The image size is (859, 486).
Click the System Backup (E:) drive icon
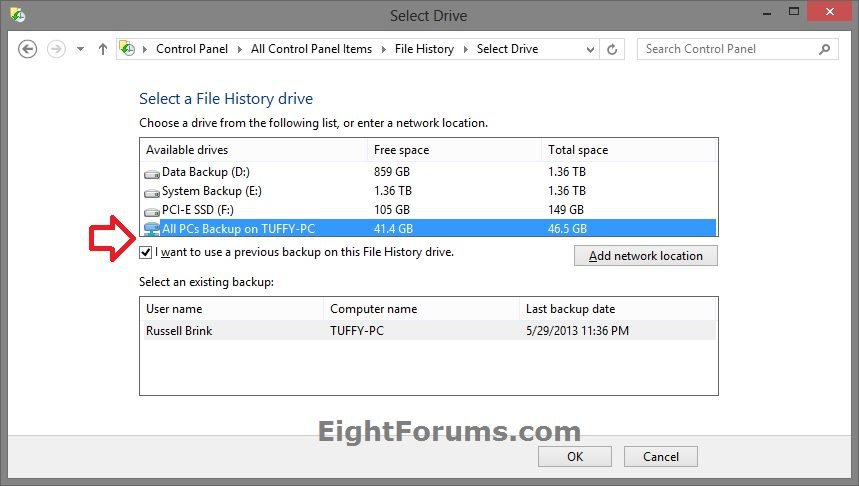151,191
